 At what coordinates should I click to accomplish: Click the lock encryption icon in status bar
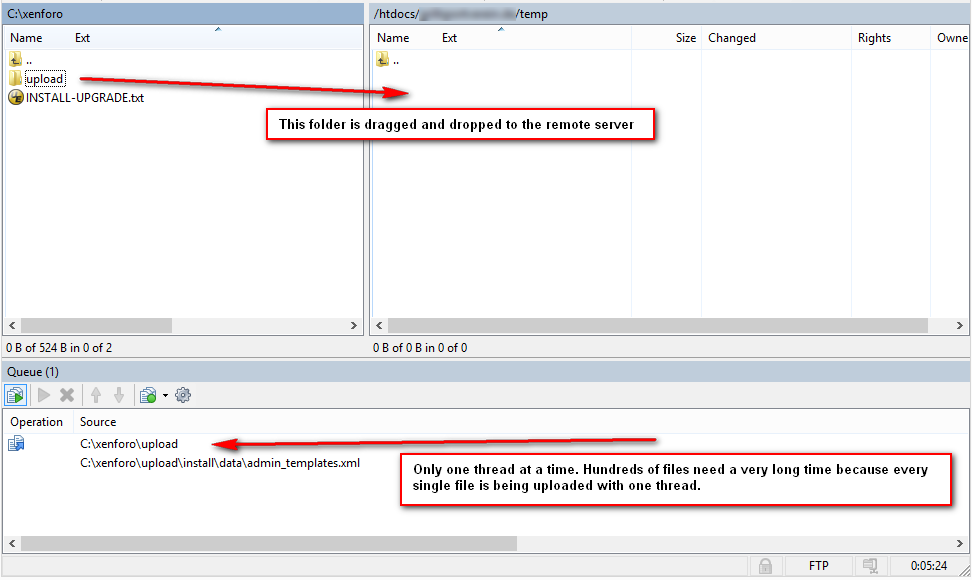(x=765, y=566)
